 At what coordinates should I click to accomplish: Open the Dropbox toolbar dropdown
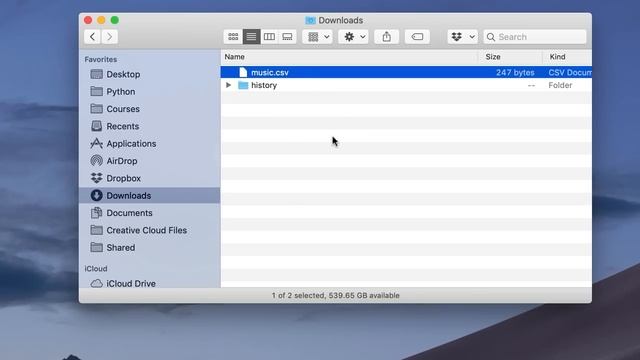462,37
